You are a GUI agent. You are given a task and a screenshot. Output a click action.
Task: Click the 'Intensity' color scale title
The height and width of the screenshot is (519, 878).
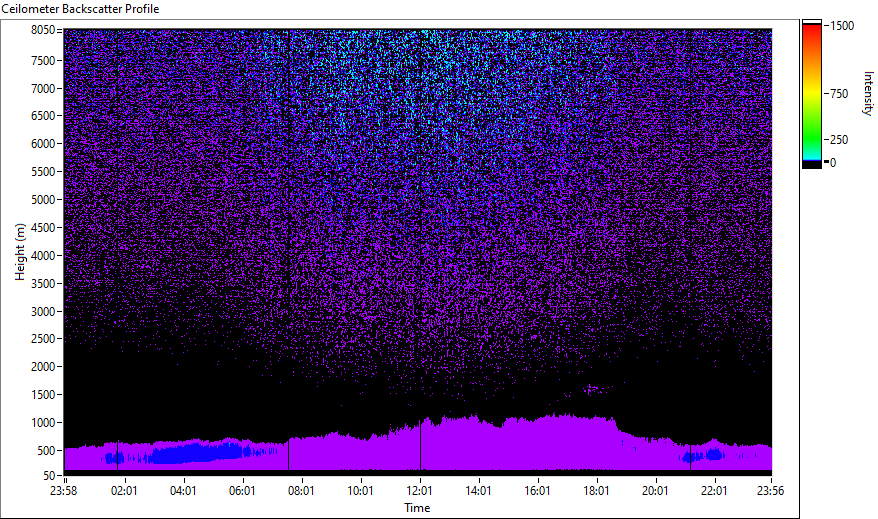click(x=868, y=93)
